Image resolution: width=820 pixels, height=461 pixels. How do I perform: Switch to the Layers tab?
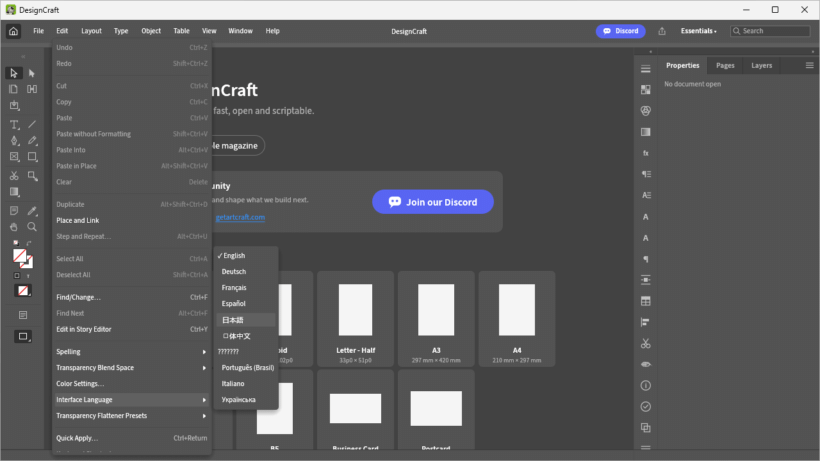(x=761, y=65)
